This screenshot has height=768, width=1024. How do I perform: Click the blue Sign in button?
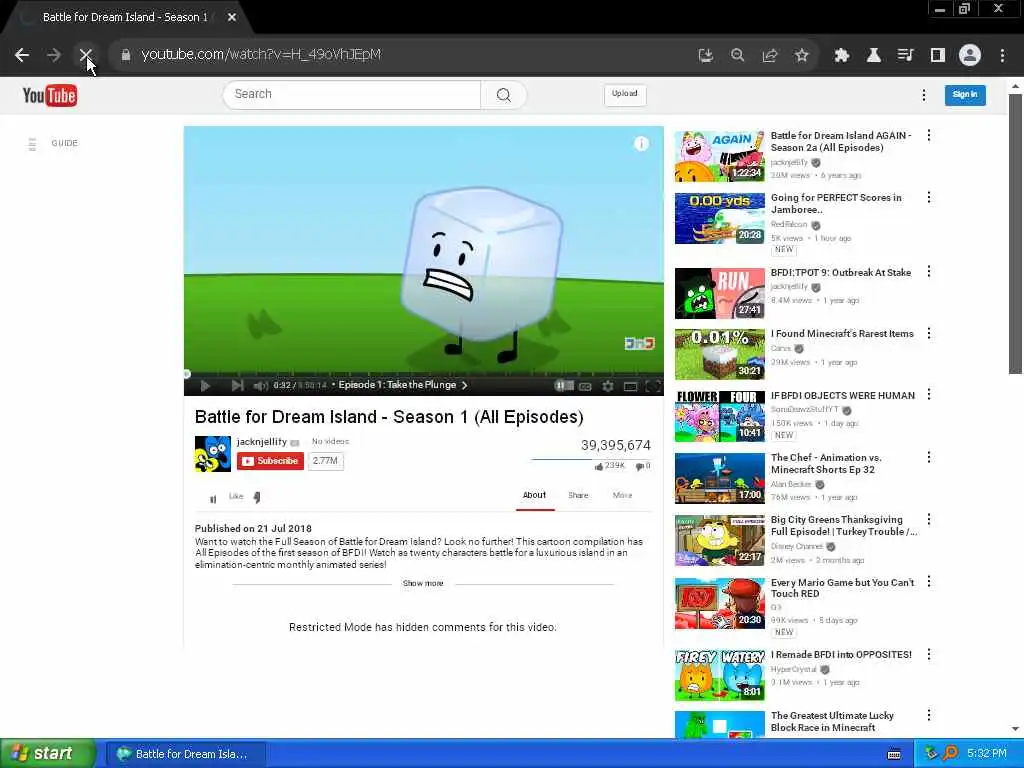click(x=965, y=95)
